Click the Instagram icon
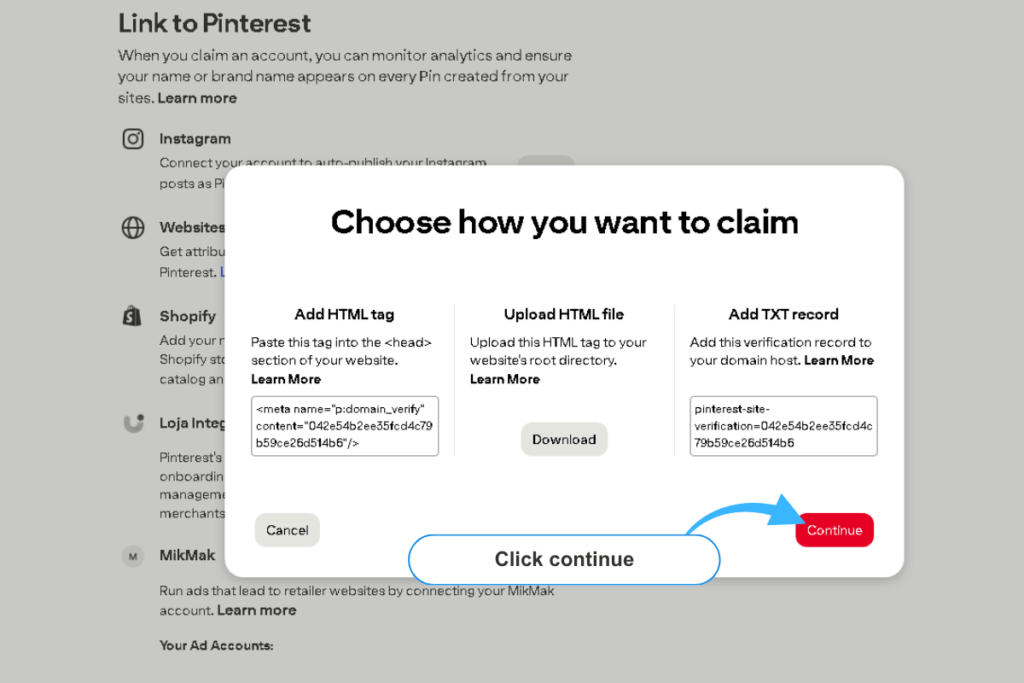1024x683 pixels. (133, 138)
